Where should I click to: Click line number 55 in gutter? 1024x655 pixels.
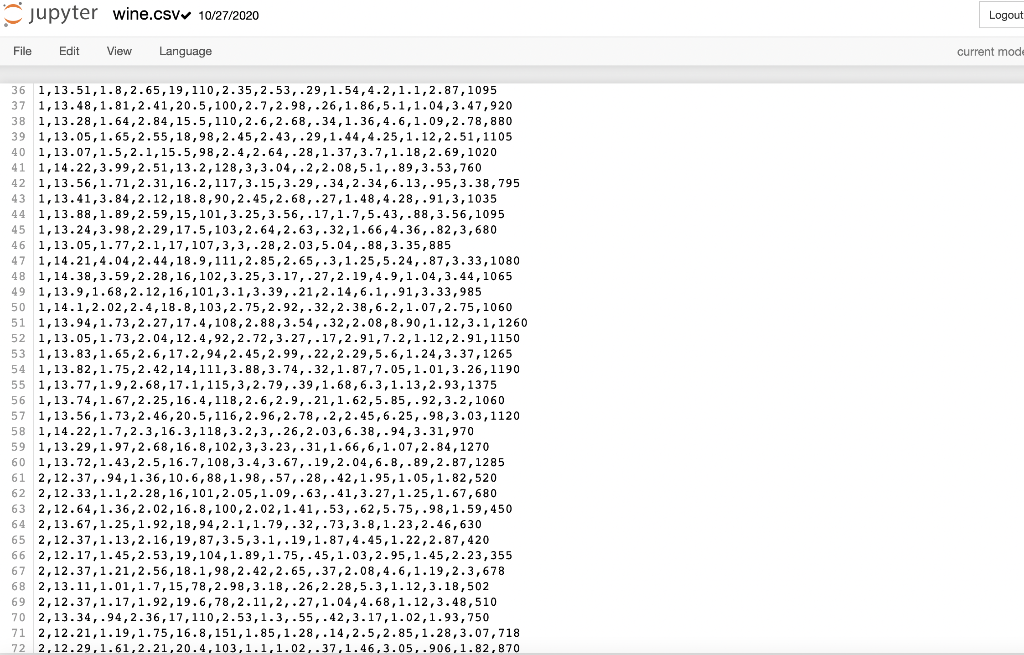click(x=18, y=385)
